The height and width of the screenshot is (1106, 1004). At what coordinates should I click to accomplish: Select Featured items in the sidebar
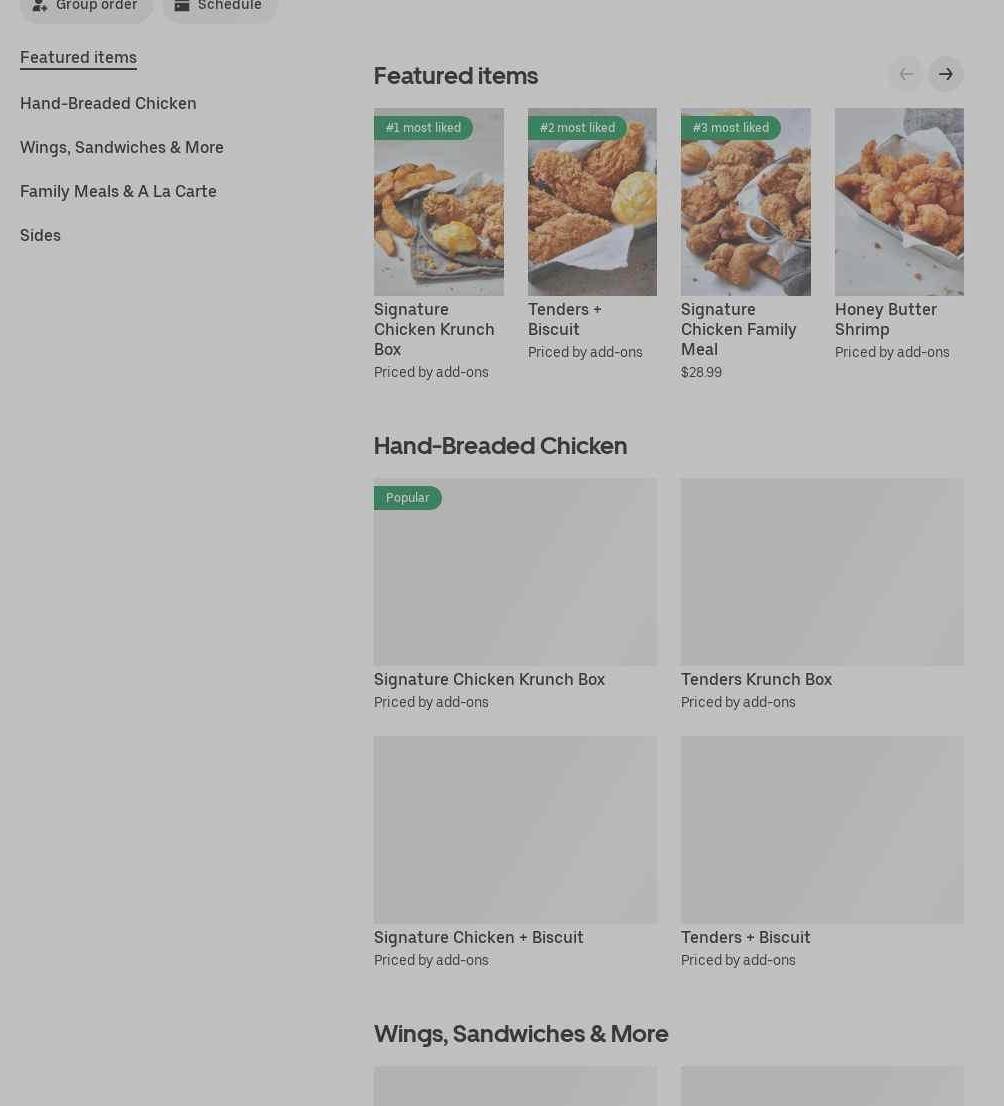78,58
